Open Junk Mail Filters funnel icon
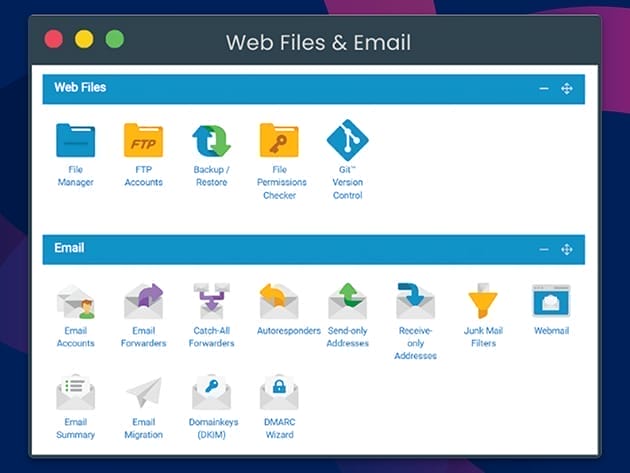 [483, 301]
